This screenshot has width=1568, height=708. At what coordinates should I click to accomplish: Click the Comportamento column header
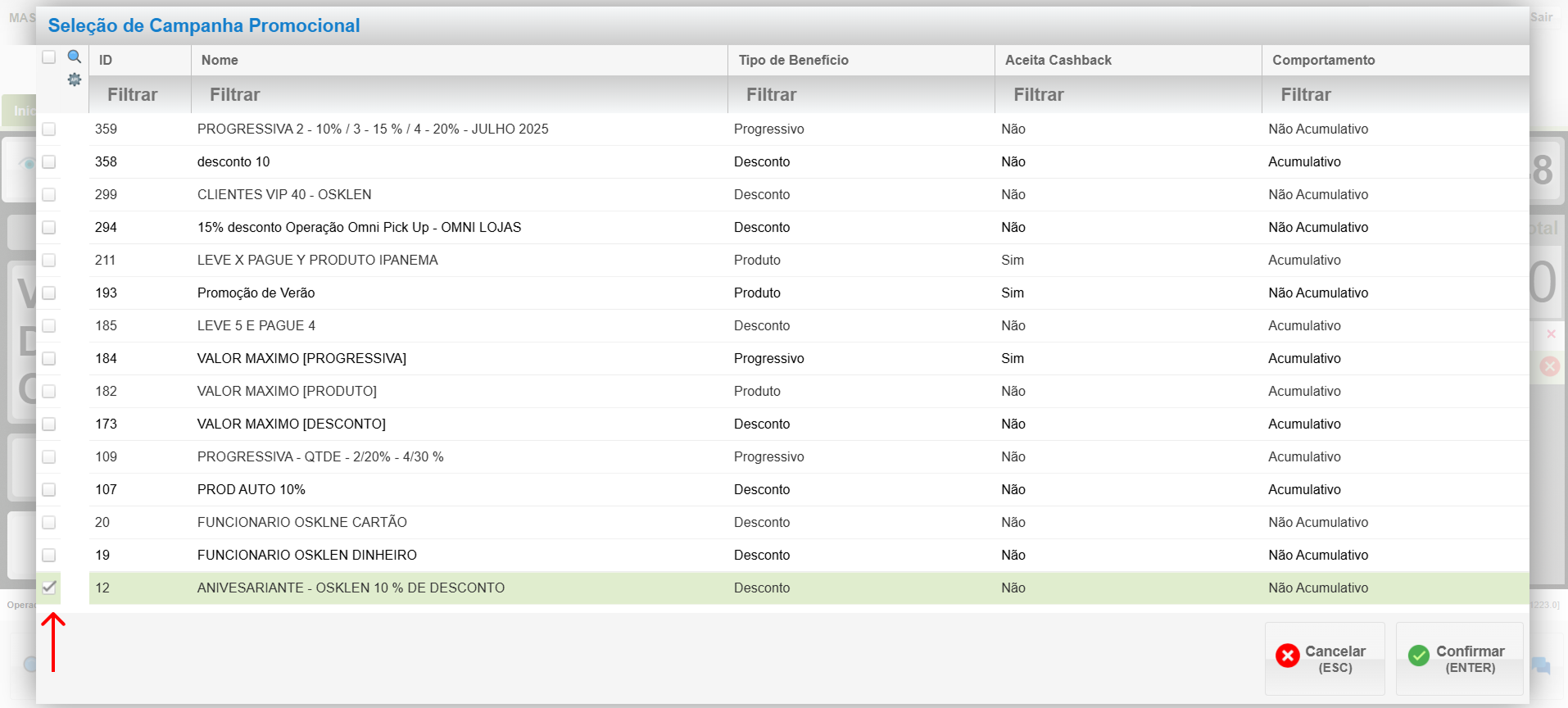(x=1323, y=60)
